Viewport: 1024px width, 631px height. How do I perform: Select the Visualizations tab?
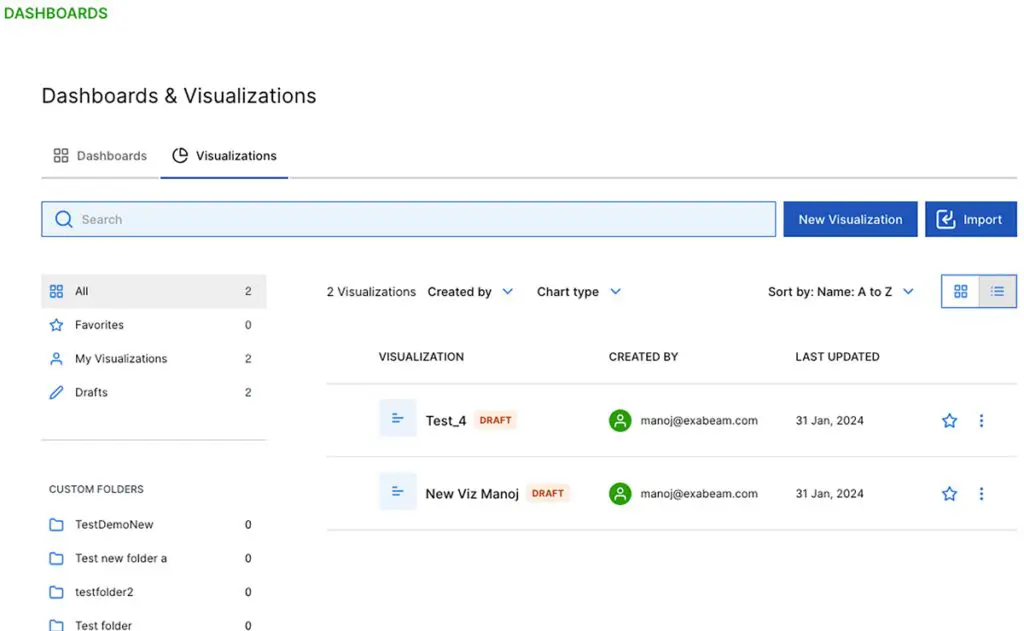(225, 156)
